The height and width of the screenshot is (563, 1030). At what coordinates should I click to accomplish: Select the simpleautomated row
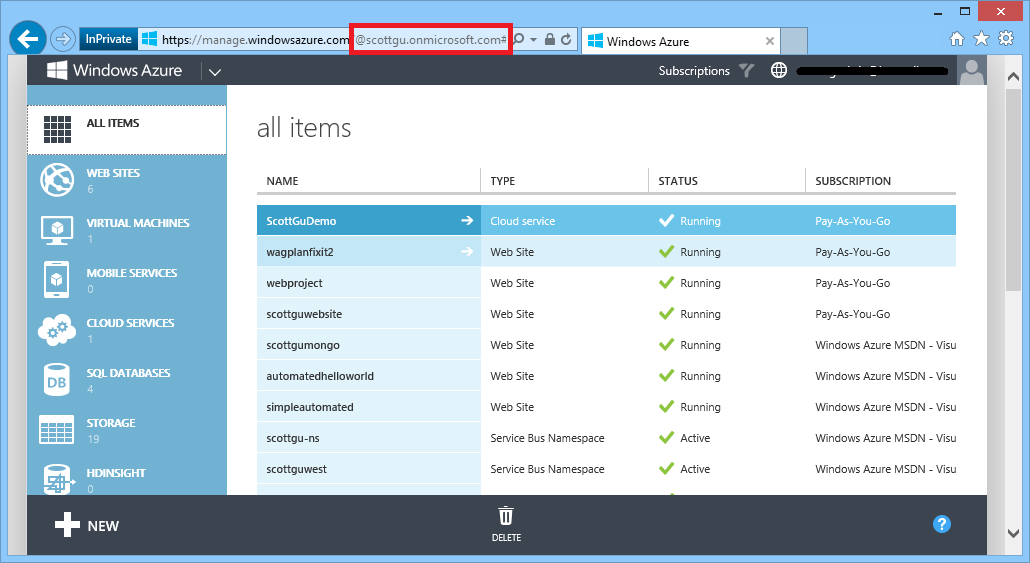click(606, 407)
